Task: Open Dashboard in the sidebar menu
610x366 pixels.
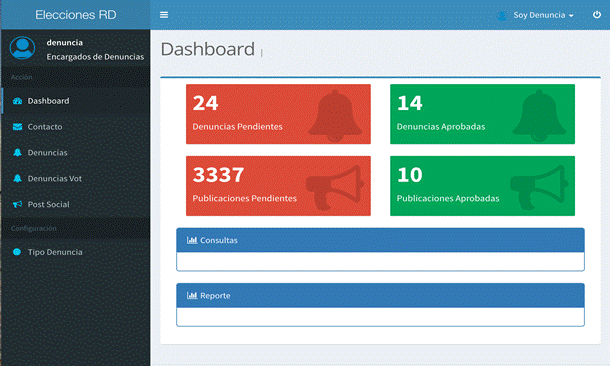Action: (76, 101)
